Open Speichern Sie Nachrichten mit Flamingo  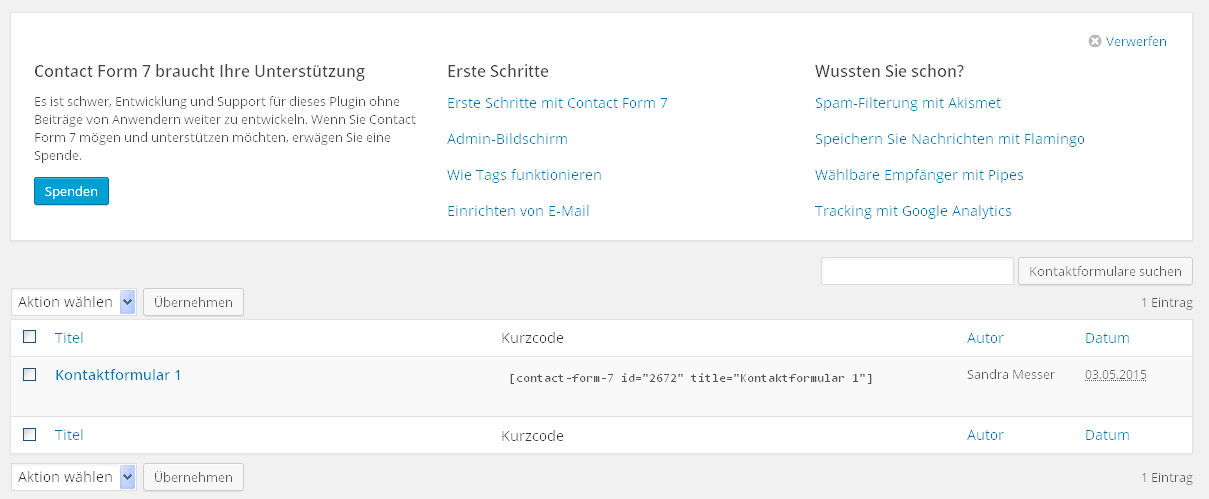click(949, 139)
